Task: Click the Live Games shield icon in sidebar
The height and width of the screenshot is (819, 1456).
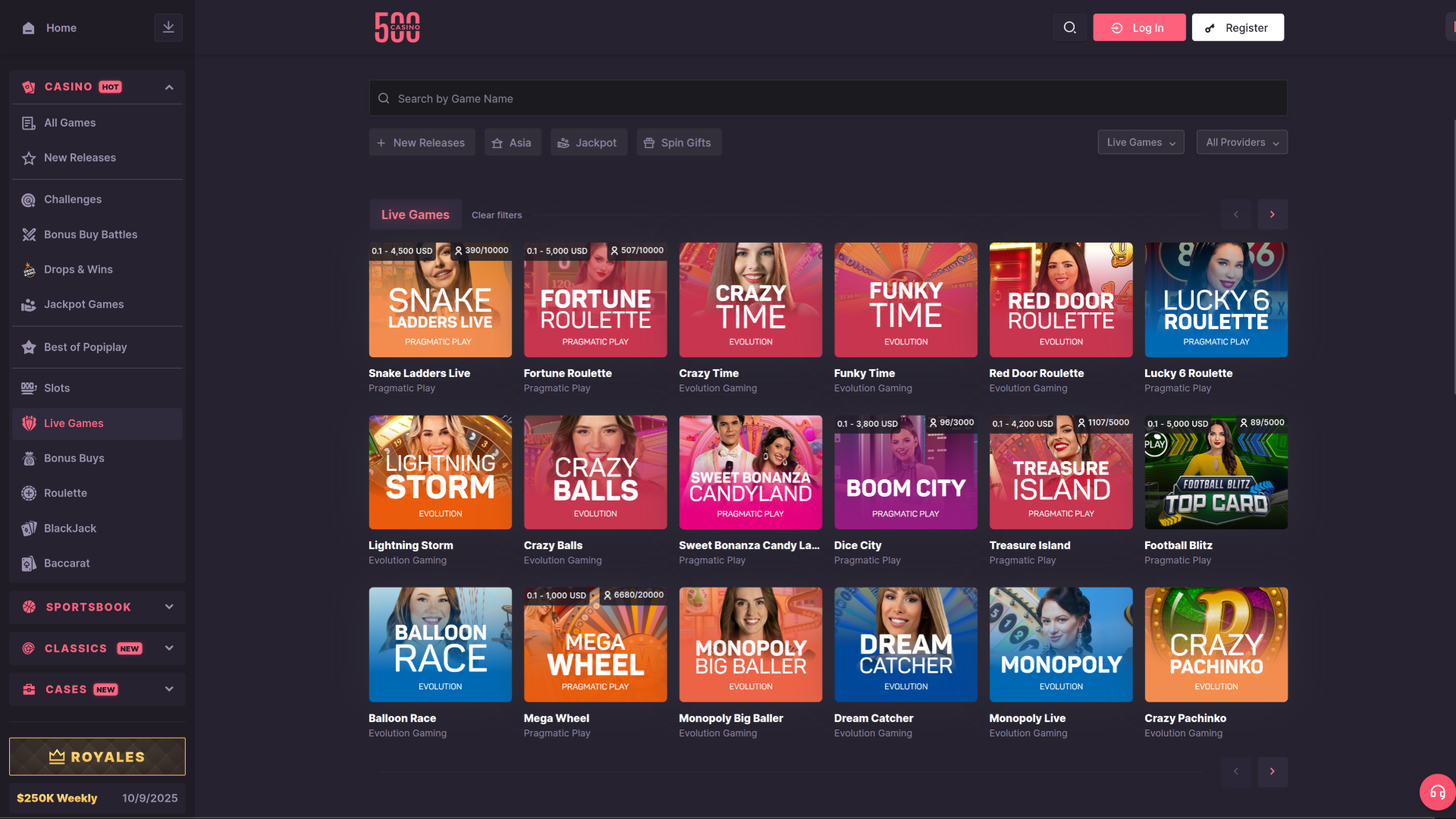Action: point(29,423)
